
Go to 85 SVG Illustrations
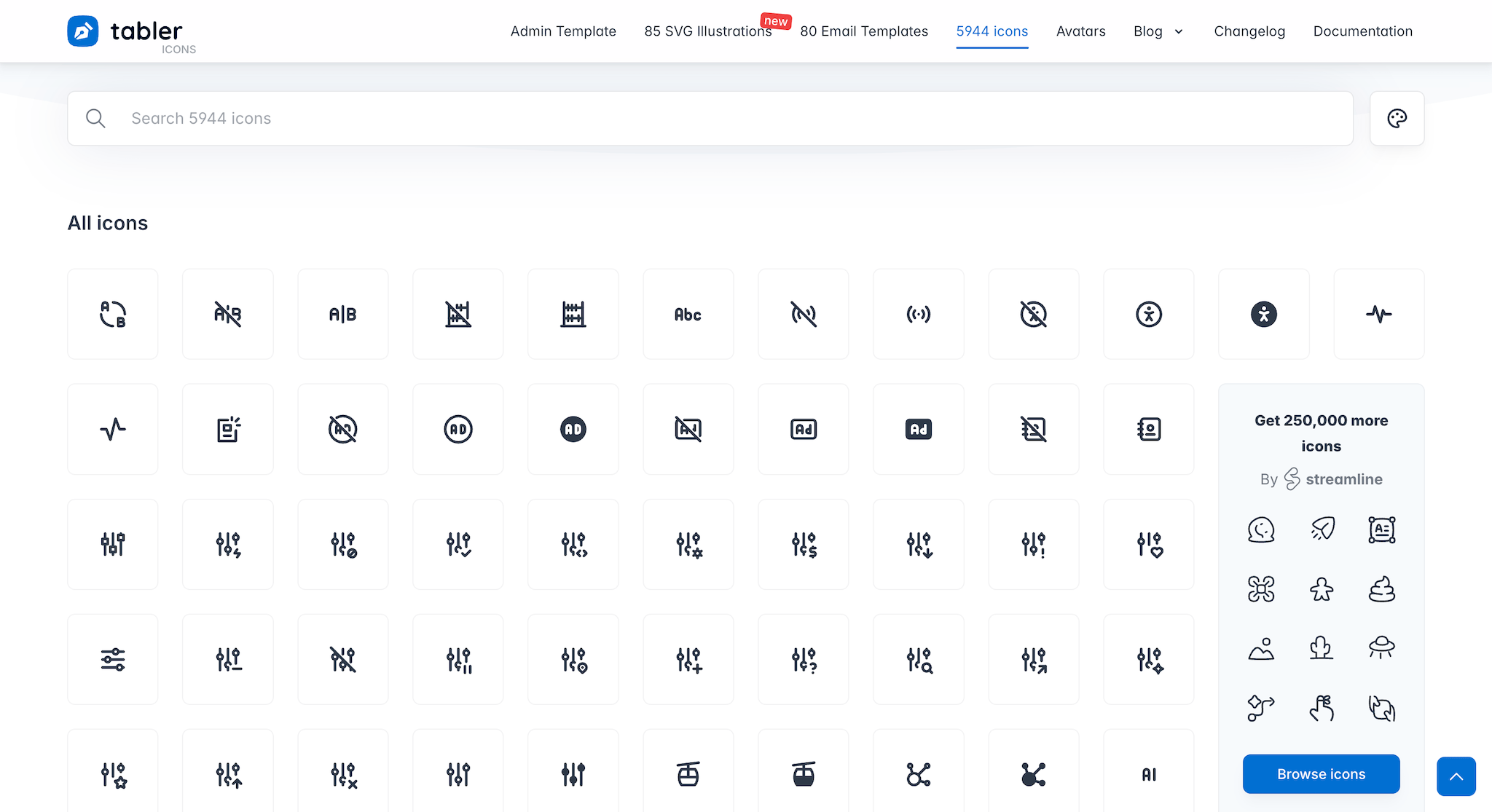[708, 31]
